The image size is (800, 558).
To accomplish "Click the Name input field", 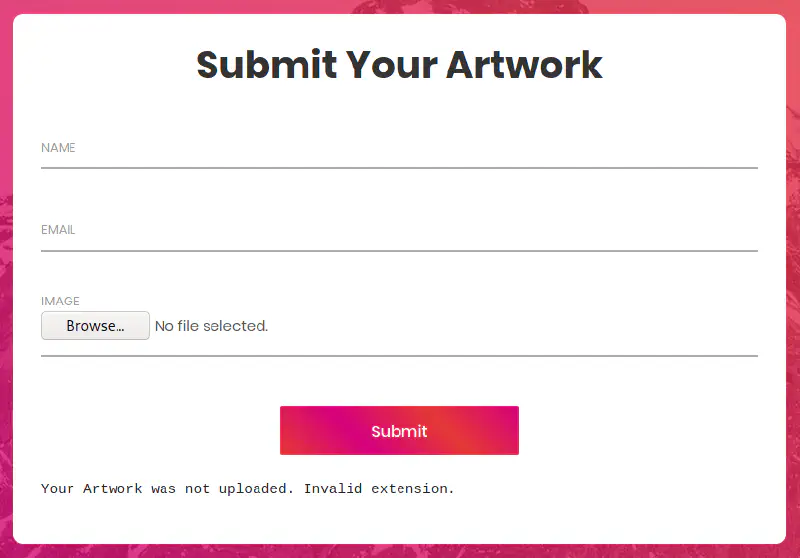I will 400,148.
